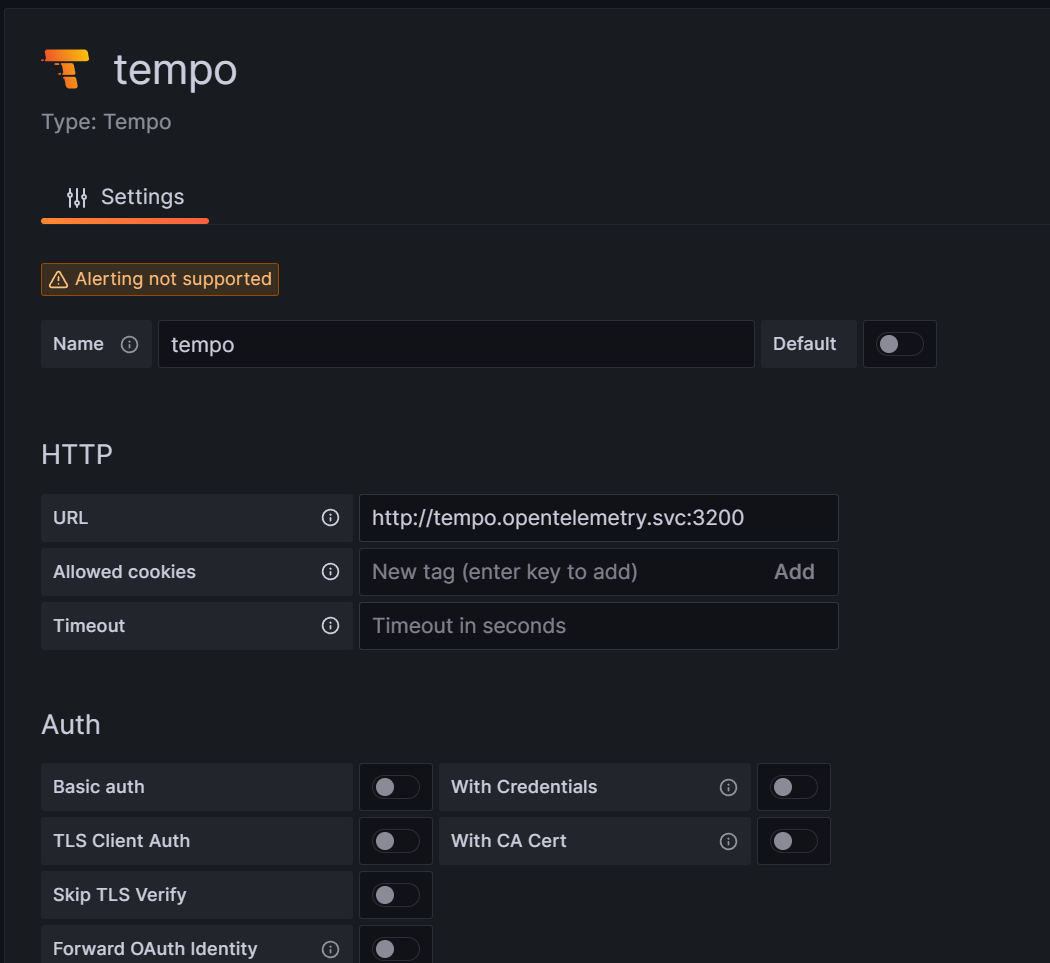Enable the With Credentials switch

[794, 787]
